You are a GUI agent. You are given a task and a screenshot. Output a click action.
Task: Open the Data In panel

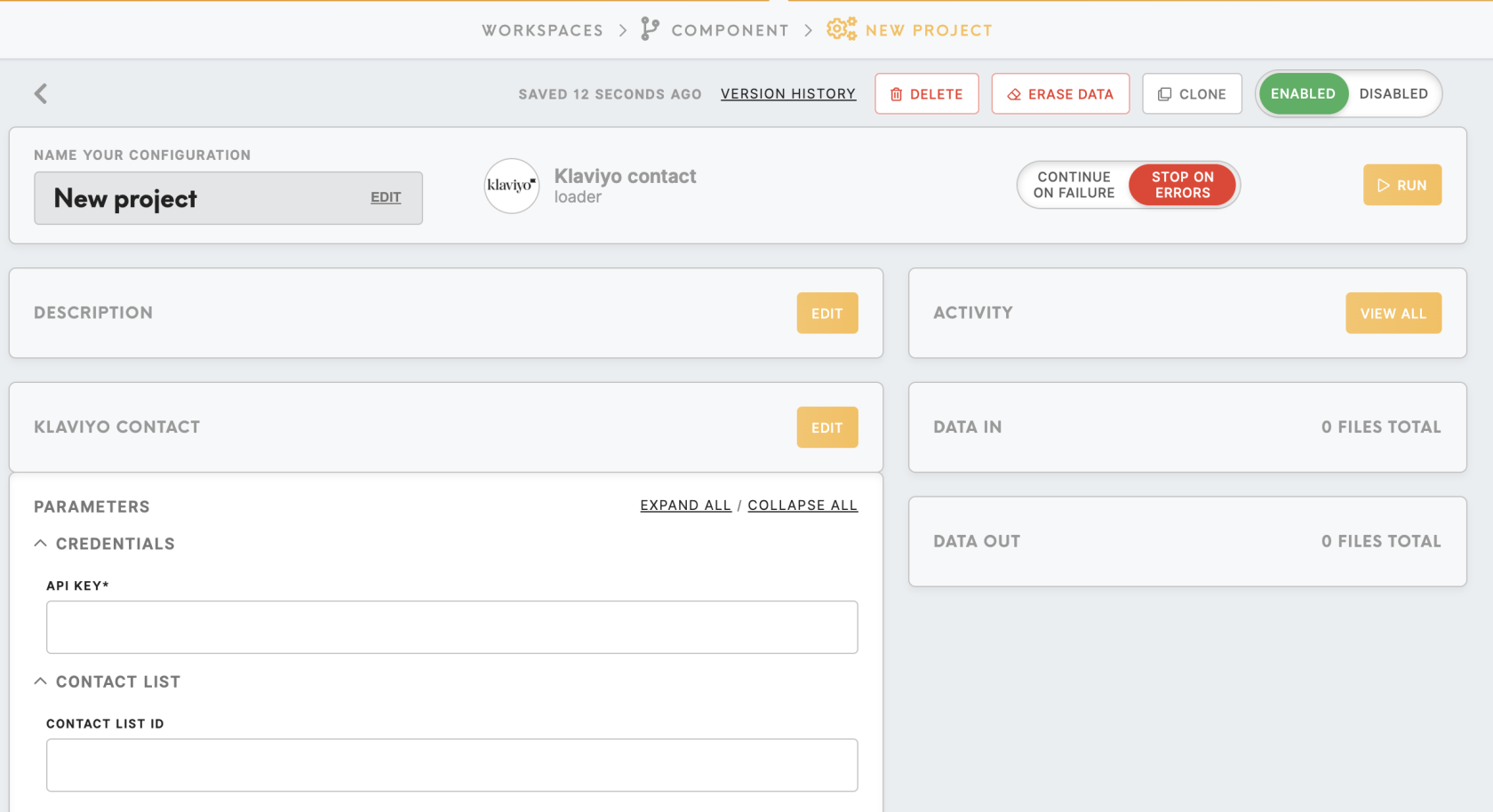(x=1187, y=427)
